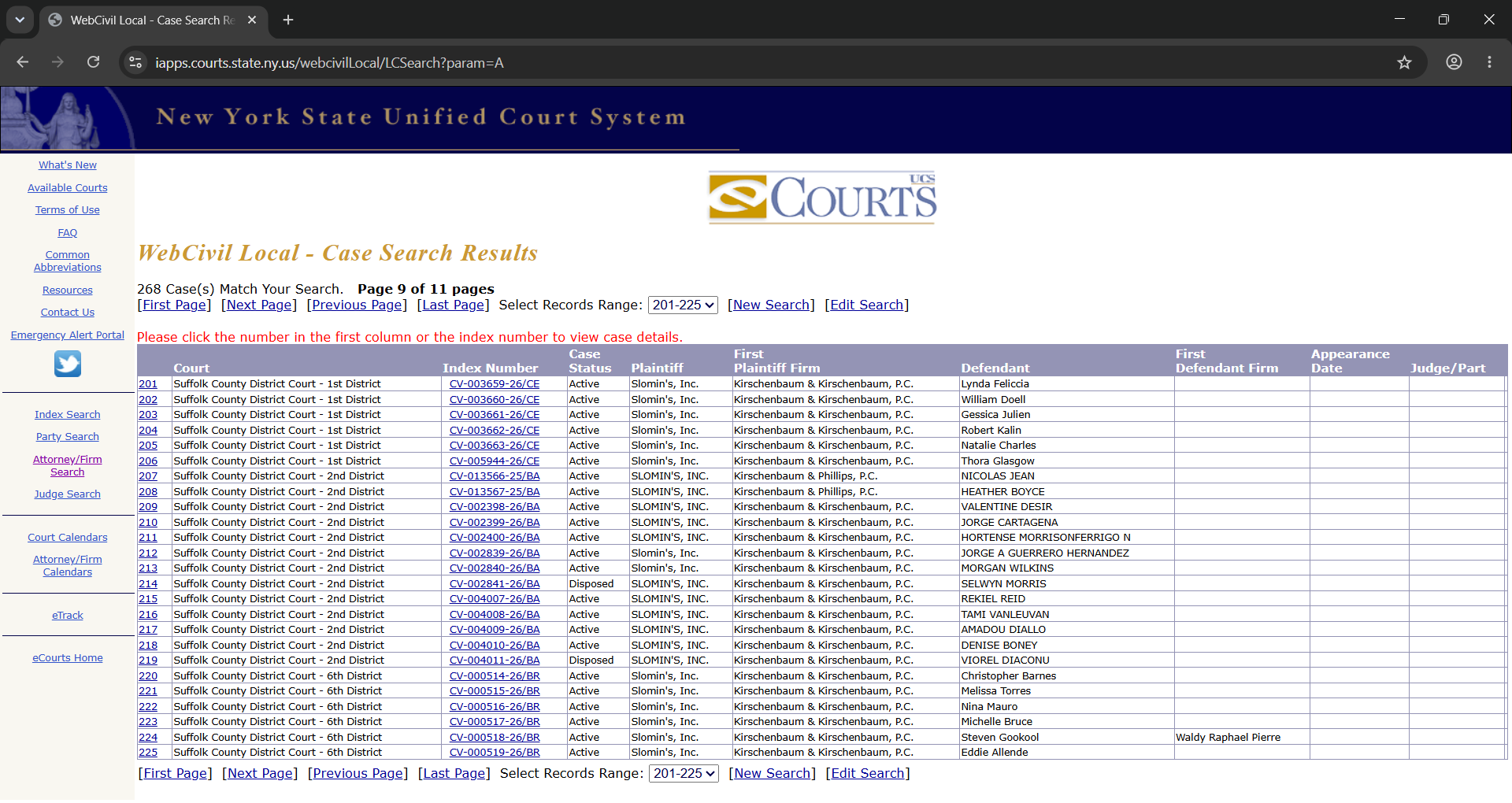Open index number CV-000518-26/BR
Image resolution: width=1512 pixels, height=803 pixels.
(495, 738)
